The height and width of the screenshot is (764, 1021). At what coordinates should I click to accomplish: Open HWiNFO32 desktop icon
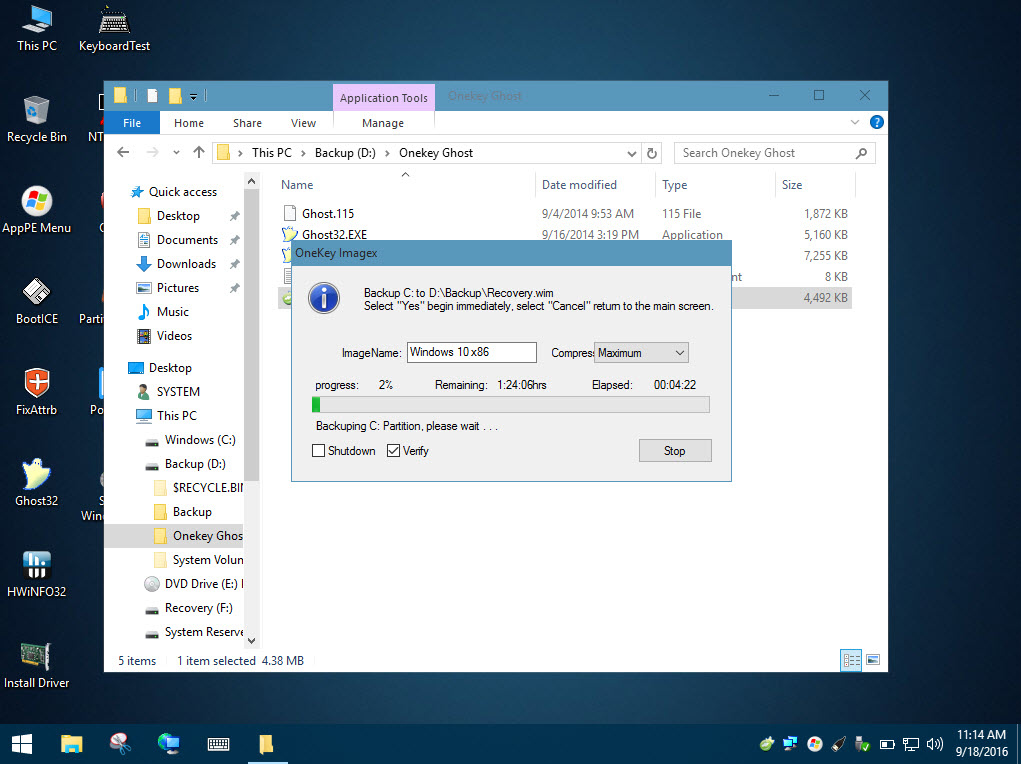(x=36, y=565)
